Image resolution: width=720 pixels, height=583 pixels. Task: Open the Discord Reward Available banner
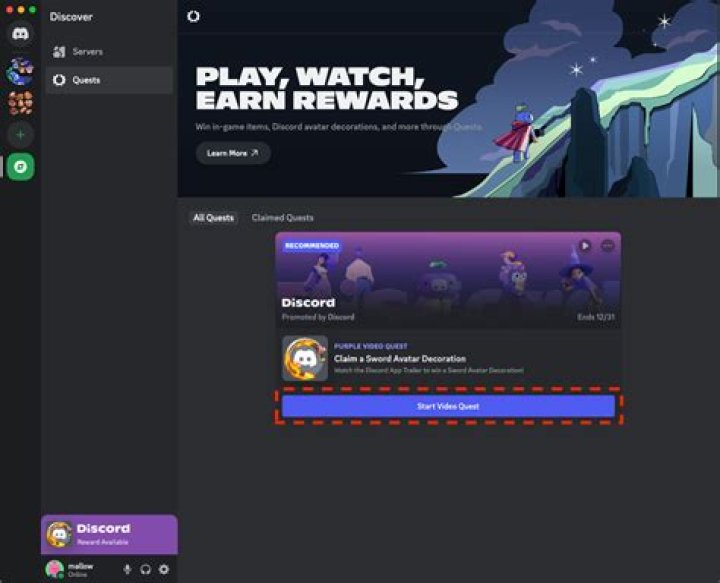tap(109, 534)
